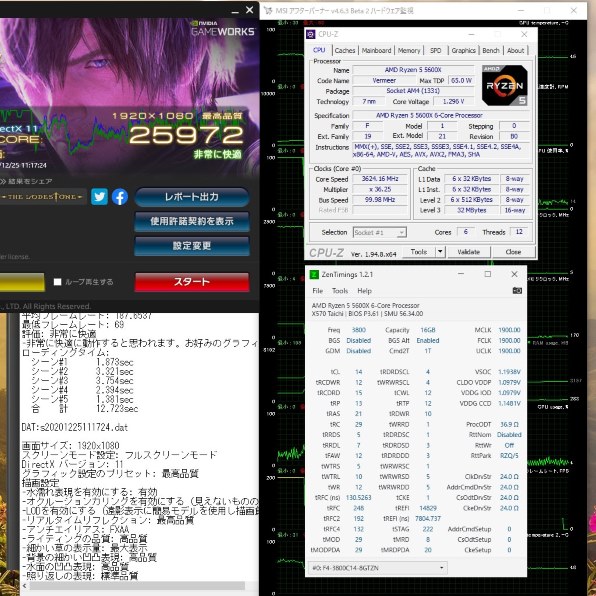Click the Bus Speed value 99.98 MHz
Screen dimensions: 596x596
[380, 200]
